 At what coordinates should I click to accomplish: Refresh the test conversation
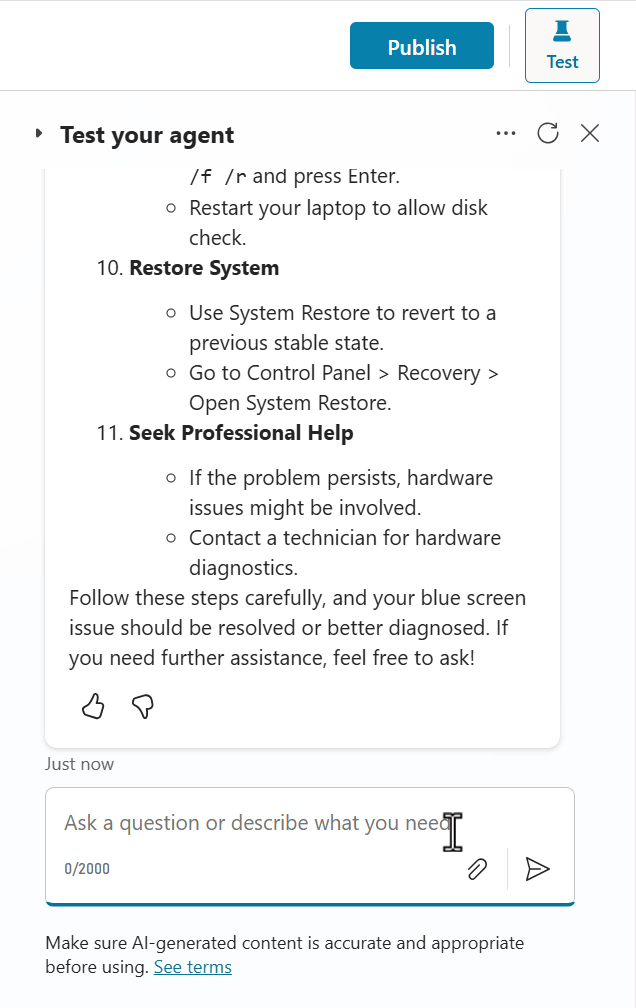[x=548, y=132]
